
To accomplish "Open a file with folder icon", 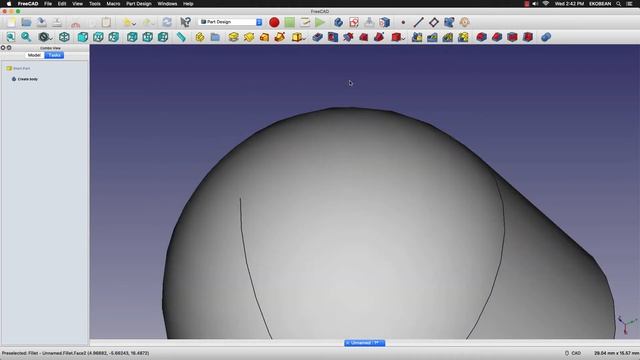I will tap(27, 22).
